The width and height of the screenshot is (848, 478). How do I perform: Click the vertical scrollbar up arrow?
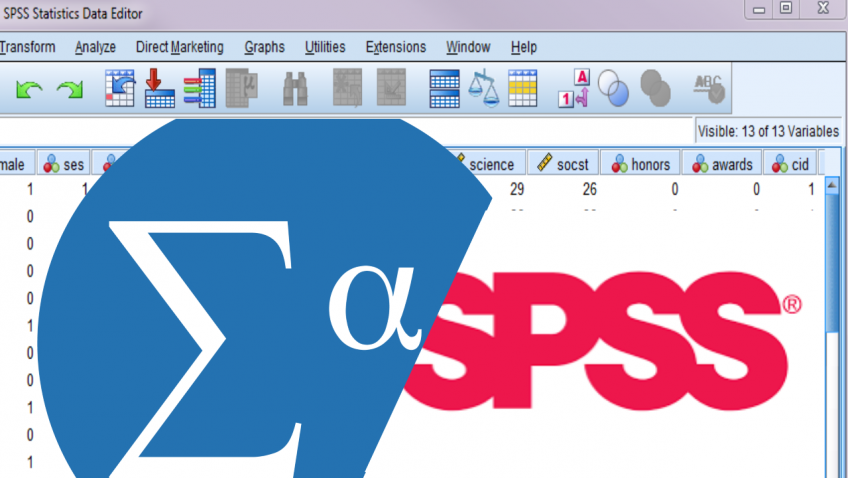832,186
